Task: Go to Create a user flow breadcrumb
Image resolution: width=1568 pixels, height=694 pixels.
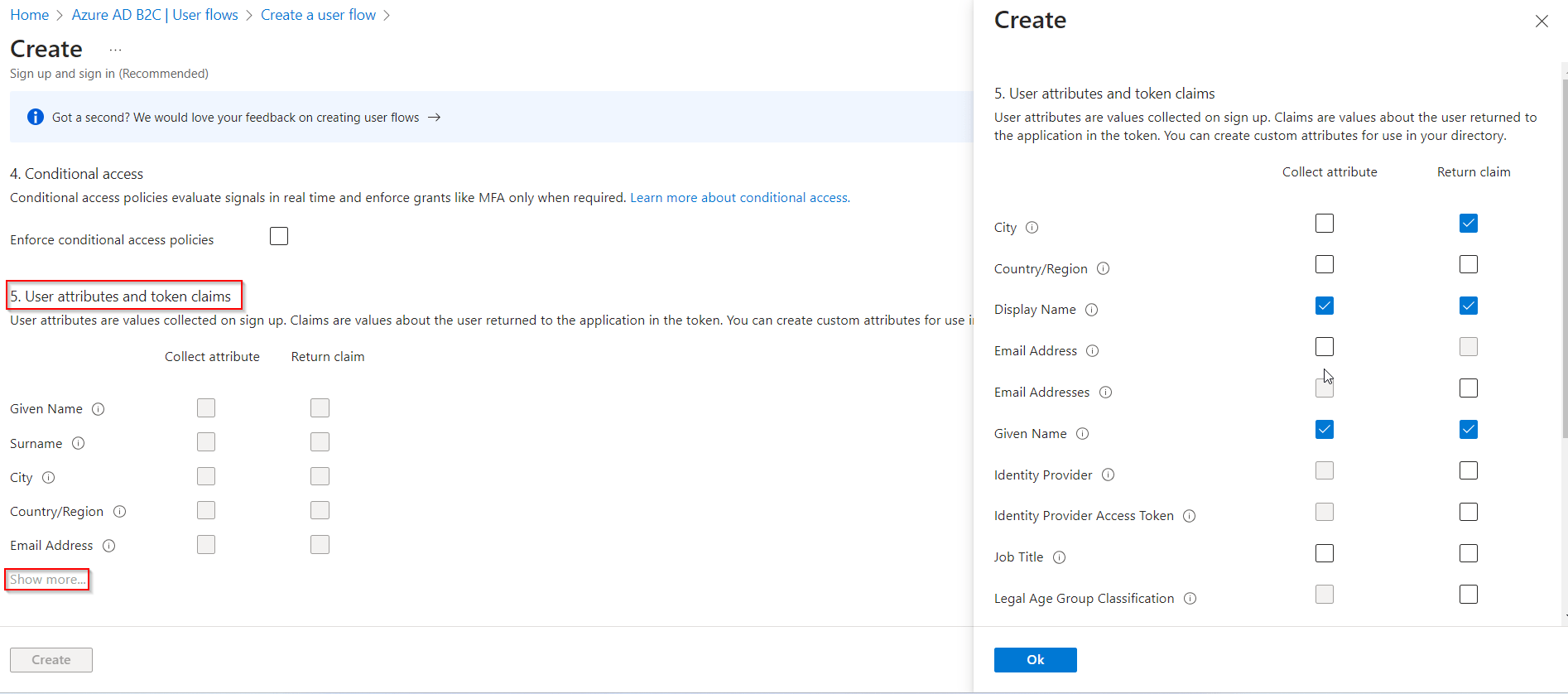Action: click(x=318, y=15)
